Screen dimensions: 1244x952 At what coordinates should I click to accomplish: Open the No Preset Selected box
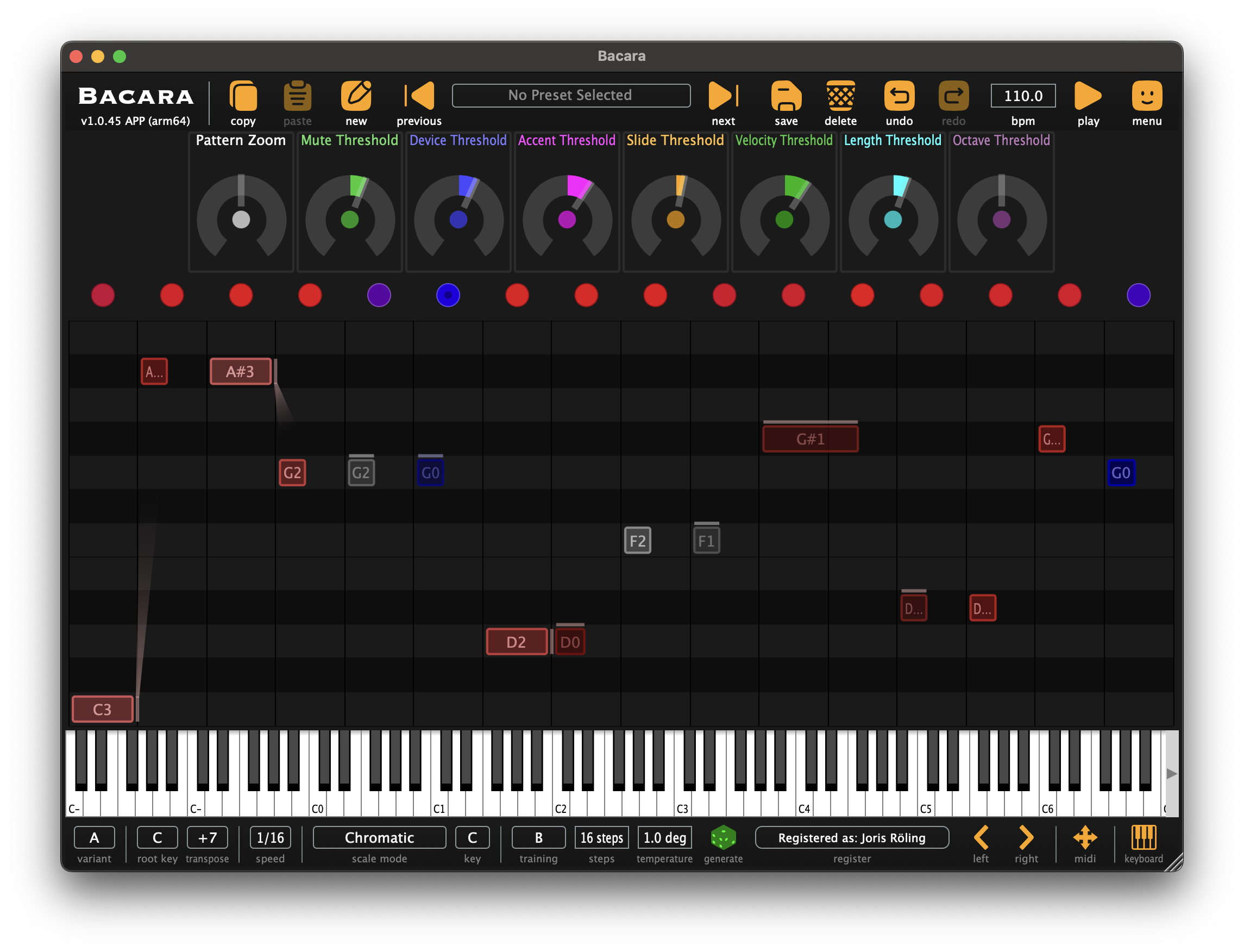pyautogui.click(x=570, y=95)
